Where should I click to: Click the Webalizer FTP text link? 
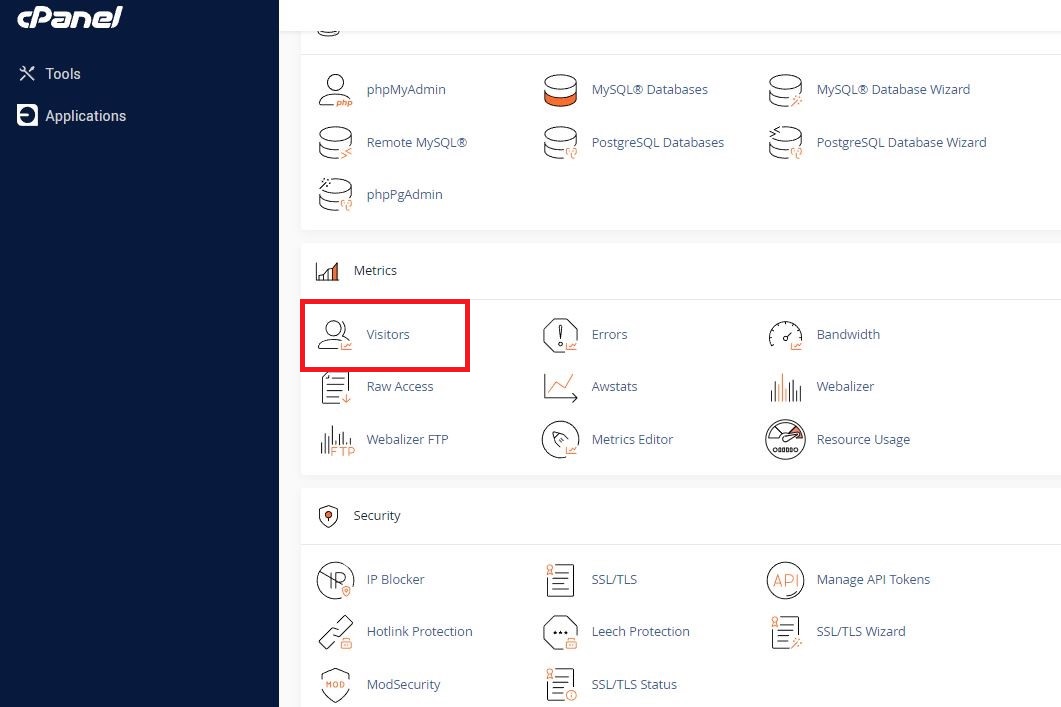(407, 440)
